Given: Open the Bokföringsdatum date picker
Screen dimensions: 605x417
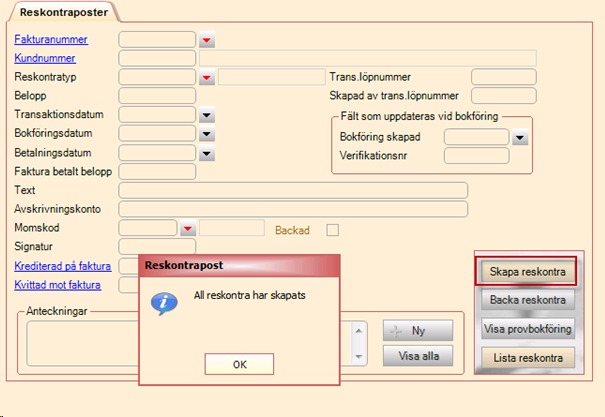Looking at the screenshot, I should coord(207,134).
